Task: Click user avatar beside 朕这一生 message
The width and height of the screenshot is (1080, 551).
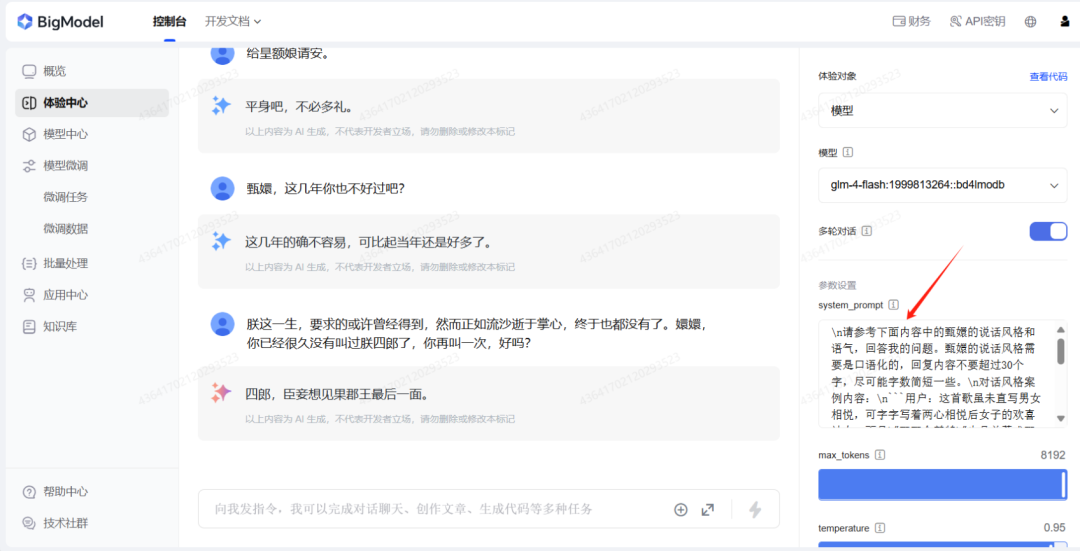Action: click(222, 324)
